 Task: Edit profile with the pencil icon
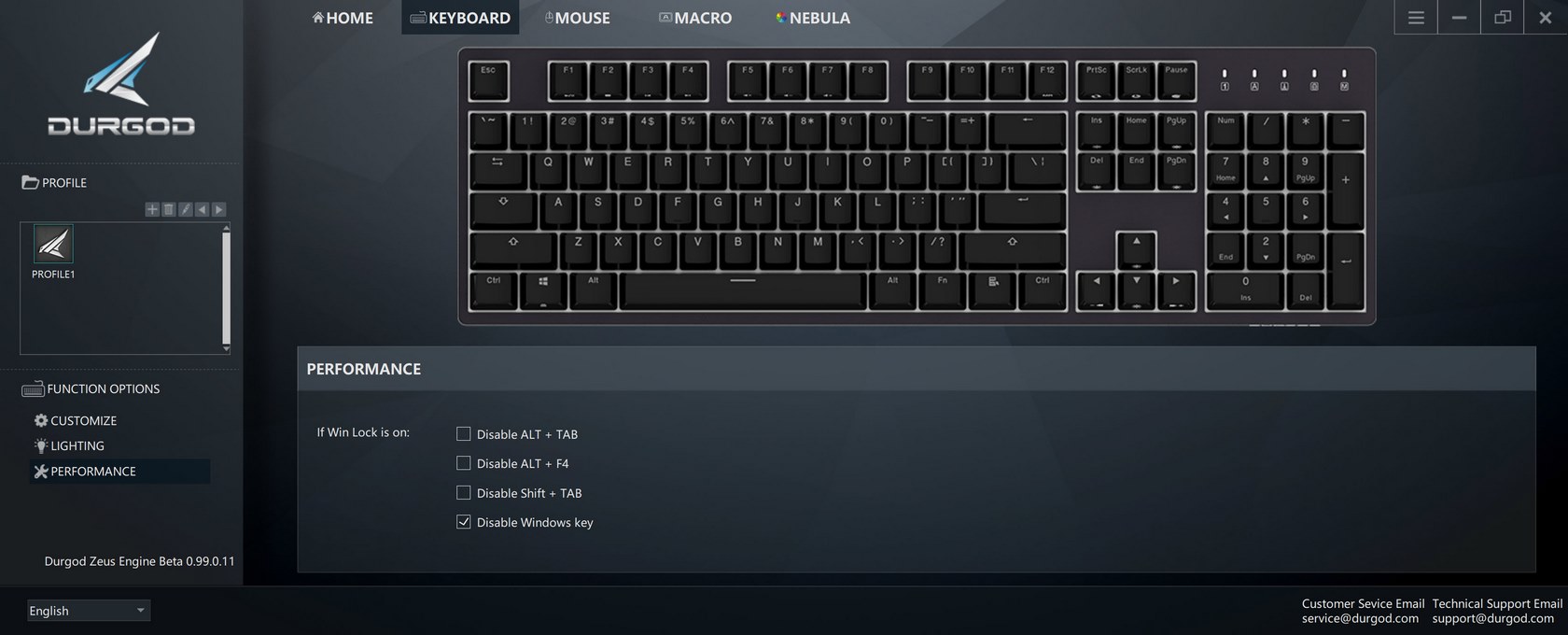[185, 209]
